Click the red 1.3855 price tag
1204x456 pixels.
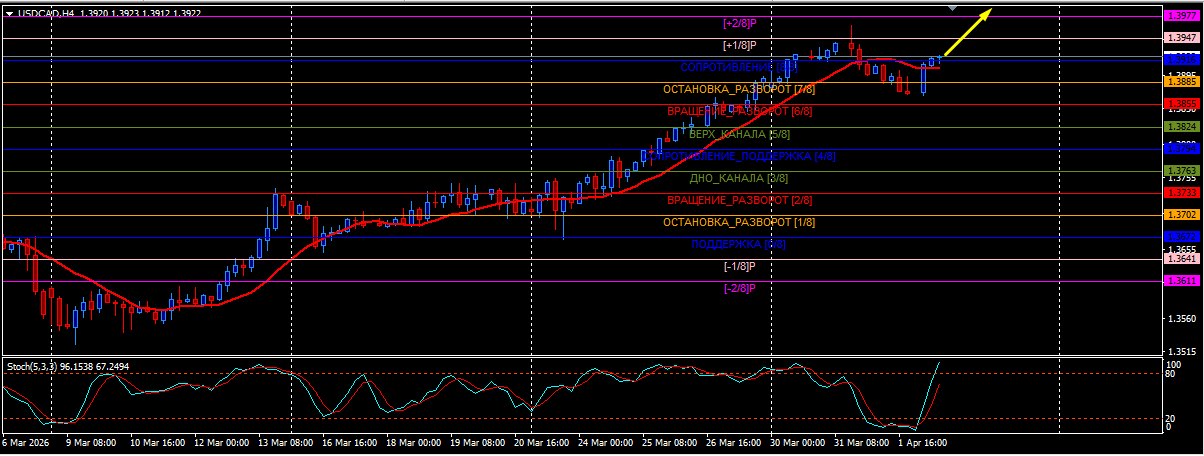[1181, 104]
